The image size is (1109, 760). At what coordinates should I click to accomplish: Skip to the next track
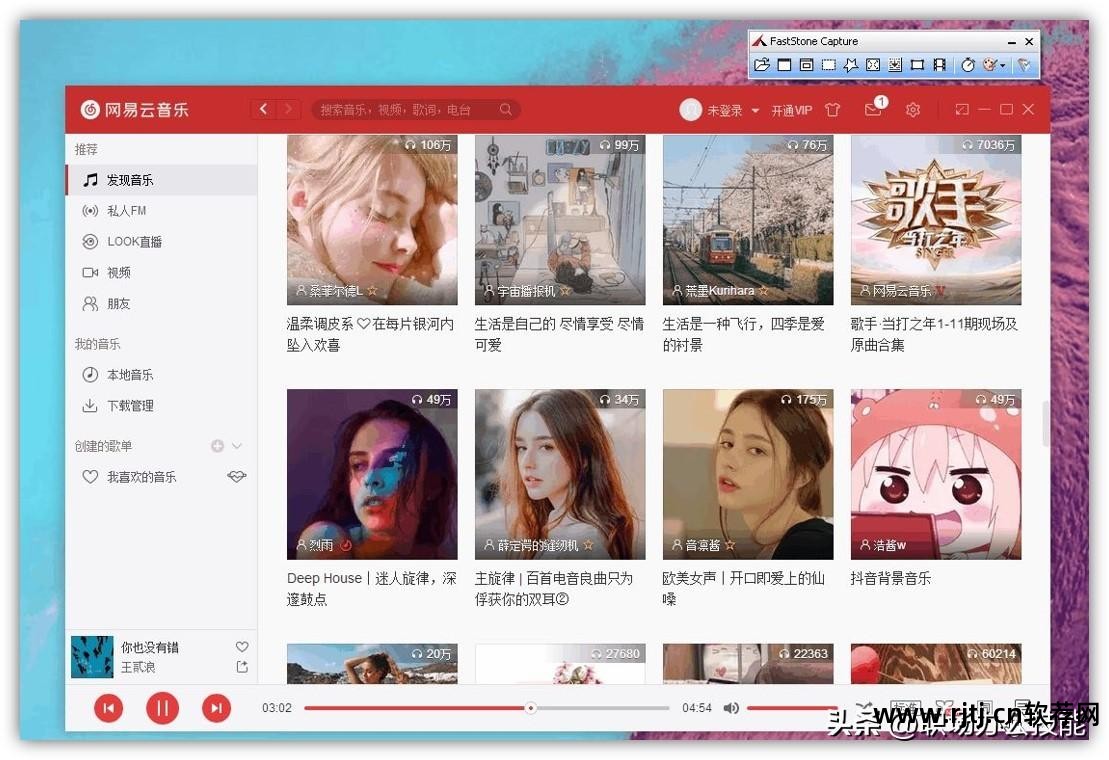click(x=216, y=708)
